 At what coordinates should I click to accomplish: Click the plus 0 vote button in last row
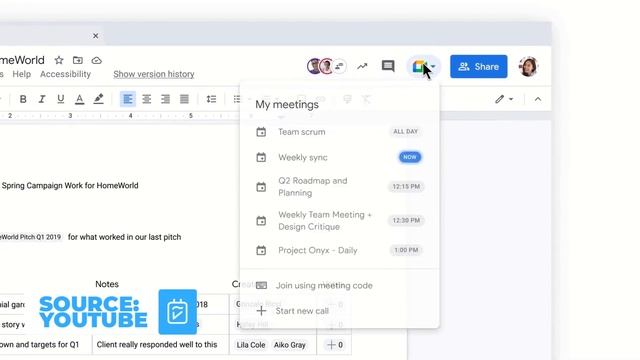point(335,345)
